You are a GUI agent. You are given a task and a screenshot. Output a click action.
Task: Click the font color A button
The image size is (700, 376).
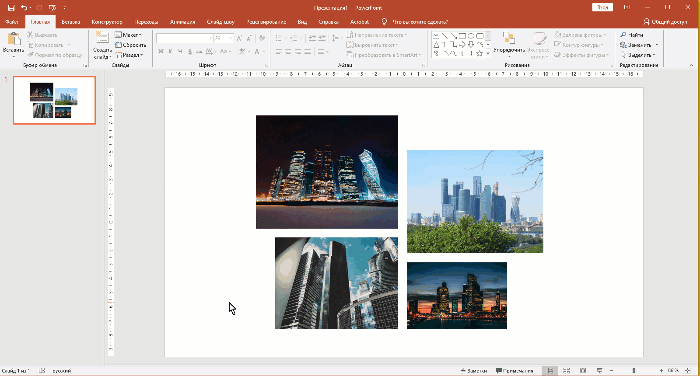(258, 52)
